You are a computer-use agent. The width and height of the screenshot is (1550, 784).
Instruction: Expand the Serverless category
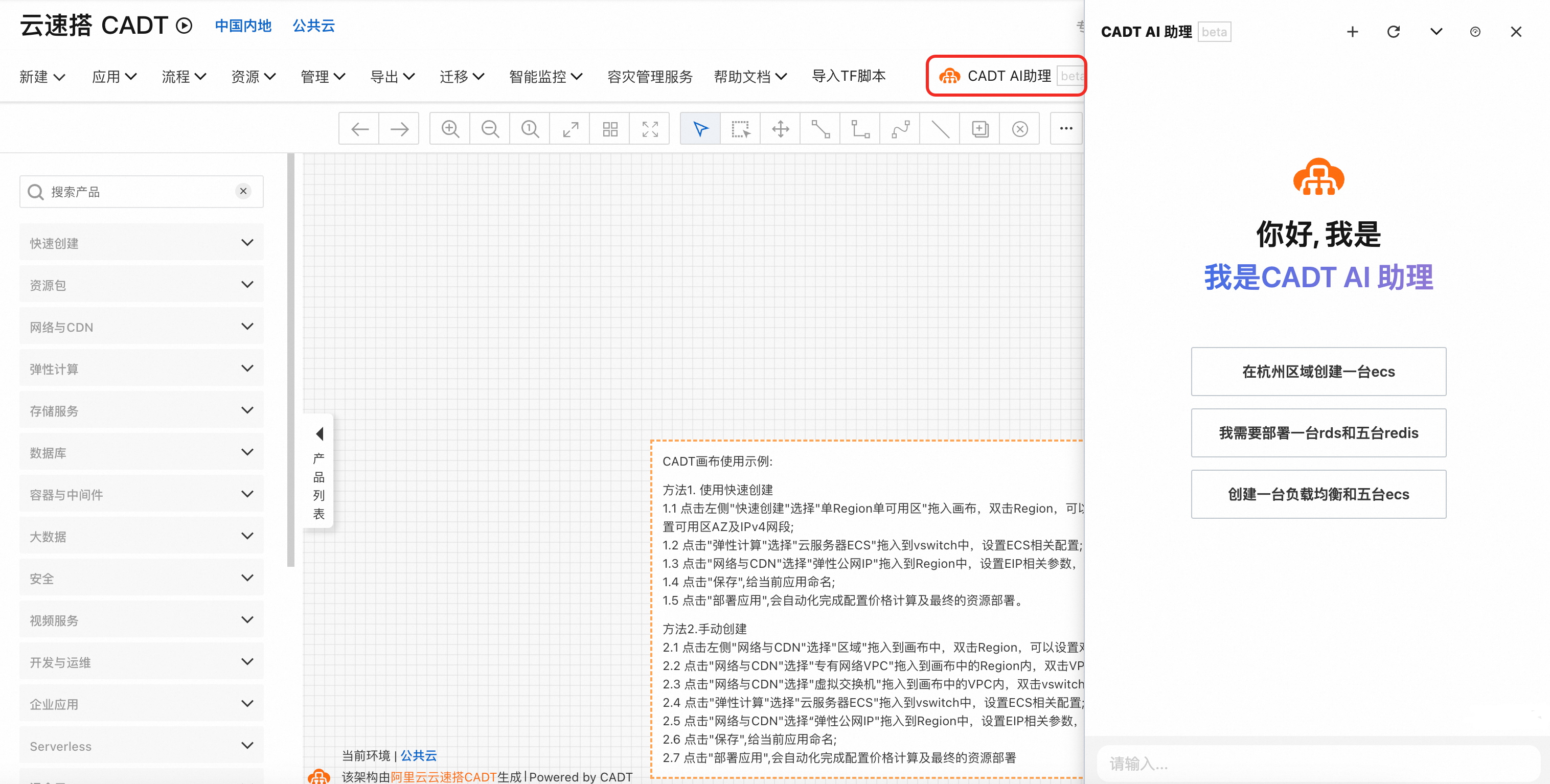(142, 746)
